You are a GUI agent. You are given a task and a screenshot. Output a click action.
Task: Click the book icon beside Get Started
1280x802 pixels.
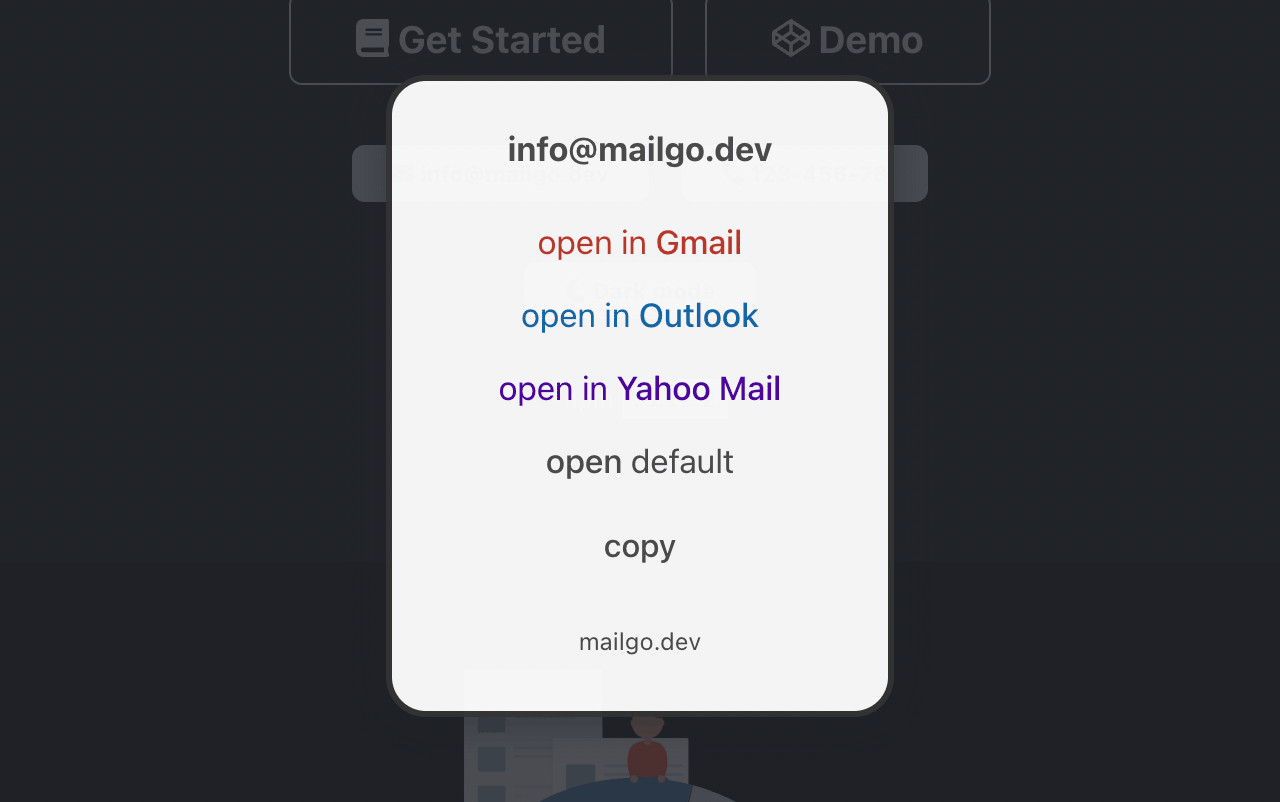372,39
